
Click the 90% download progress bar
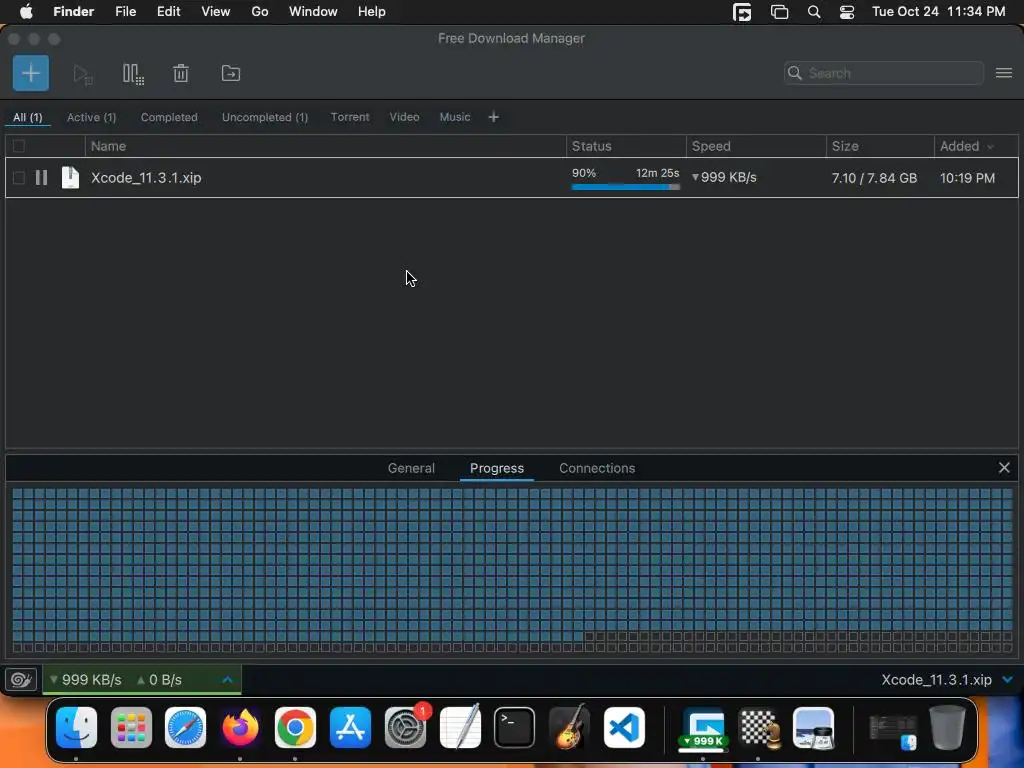(x=626, y=187)
